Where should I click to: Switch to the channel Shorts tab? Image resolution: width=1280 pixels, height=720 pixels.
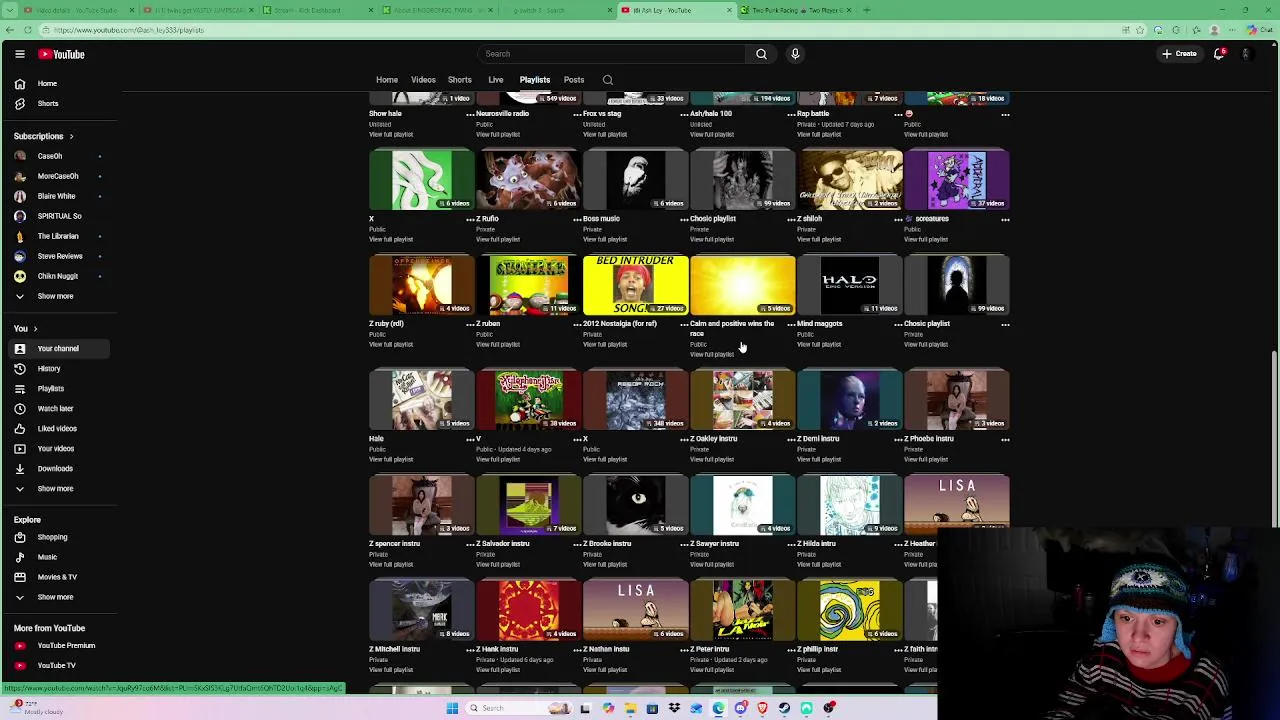click(x=460, y=80)
